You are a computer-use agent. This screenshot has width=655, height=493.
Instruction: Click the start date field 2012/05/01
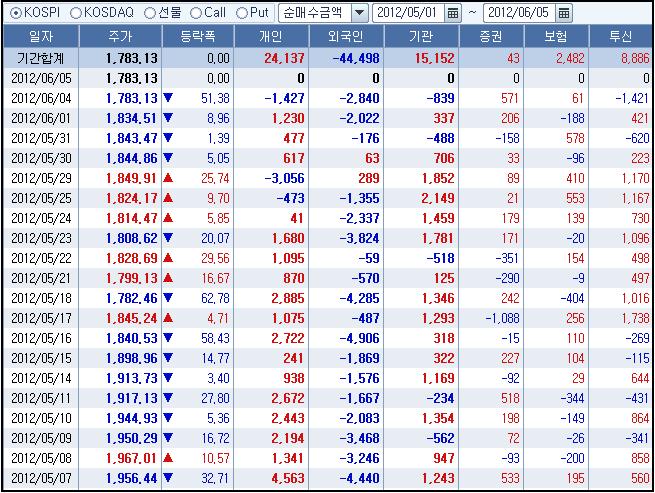click(409, 13)
